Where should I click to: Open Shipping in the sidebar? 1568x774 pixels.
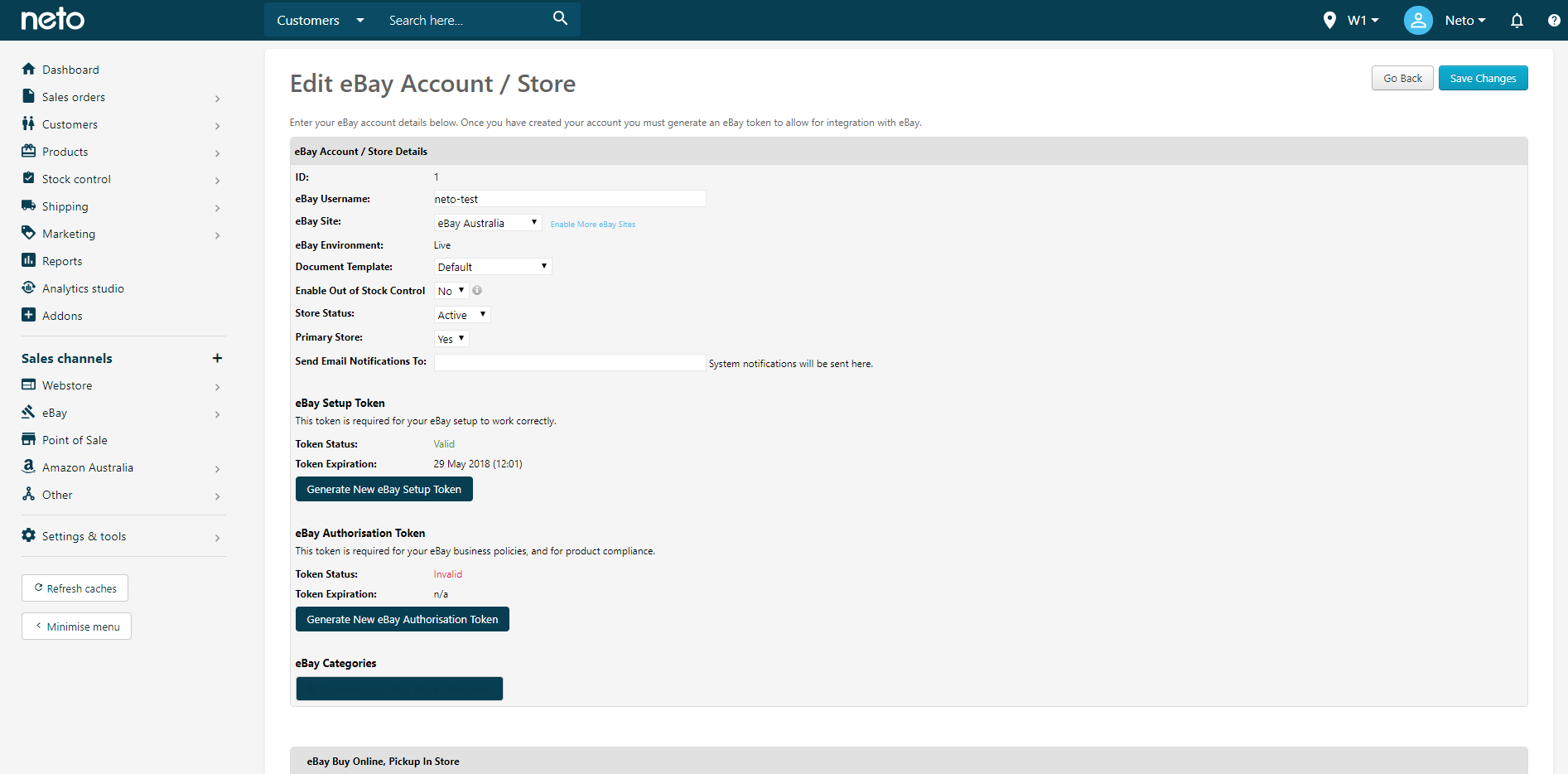(65, 206)
